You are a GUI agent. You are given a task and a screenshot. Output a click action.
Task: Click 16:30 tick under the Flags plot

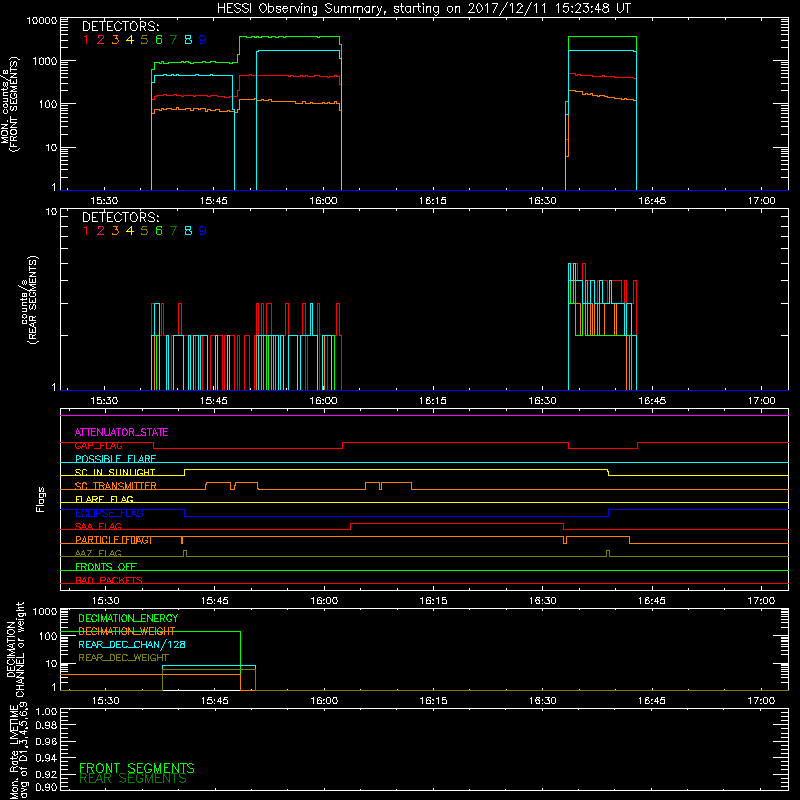542,601
